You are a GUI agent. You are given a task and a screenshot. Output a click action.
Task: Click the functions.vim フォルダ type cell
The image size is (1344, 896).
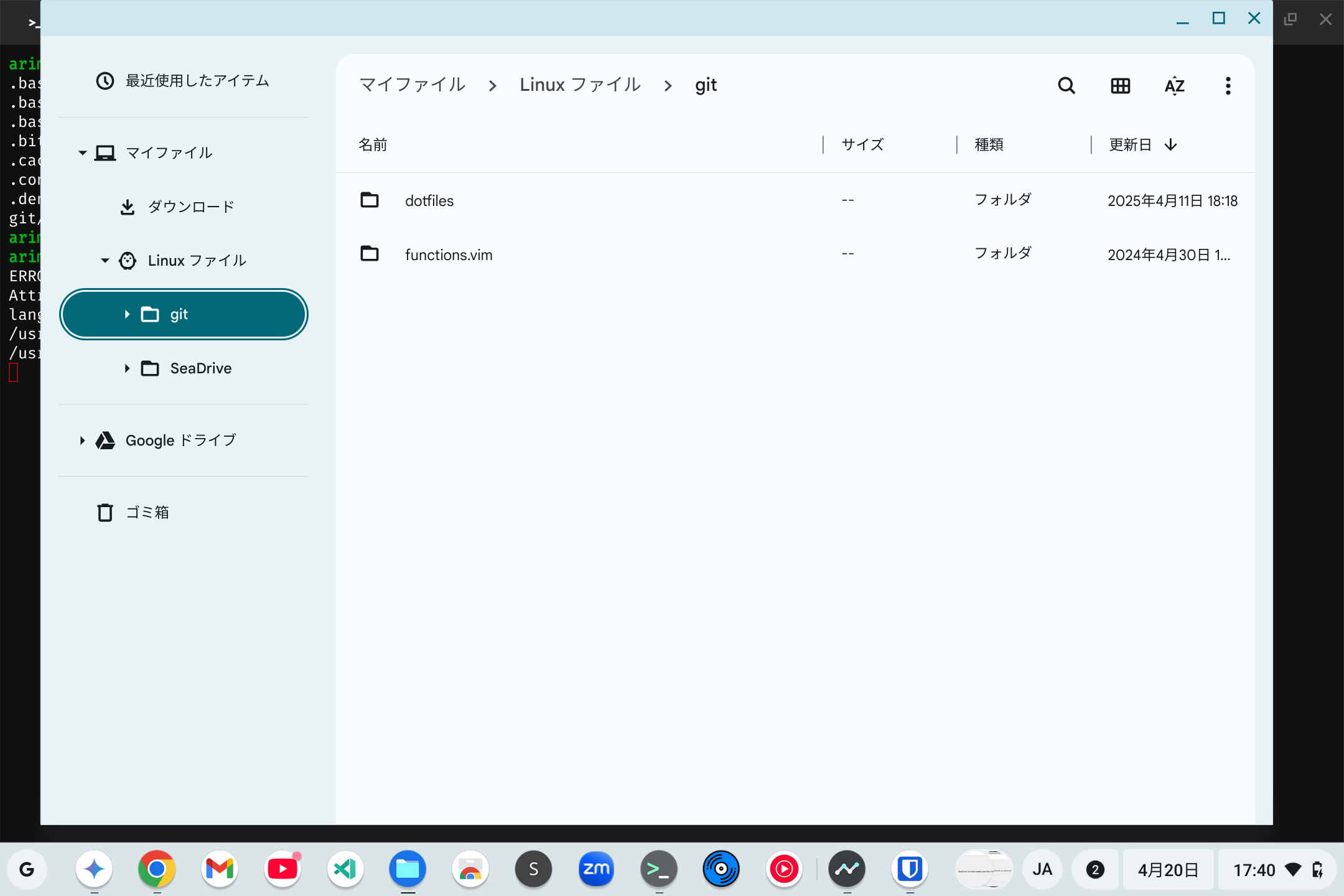pos(1002,253)
